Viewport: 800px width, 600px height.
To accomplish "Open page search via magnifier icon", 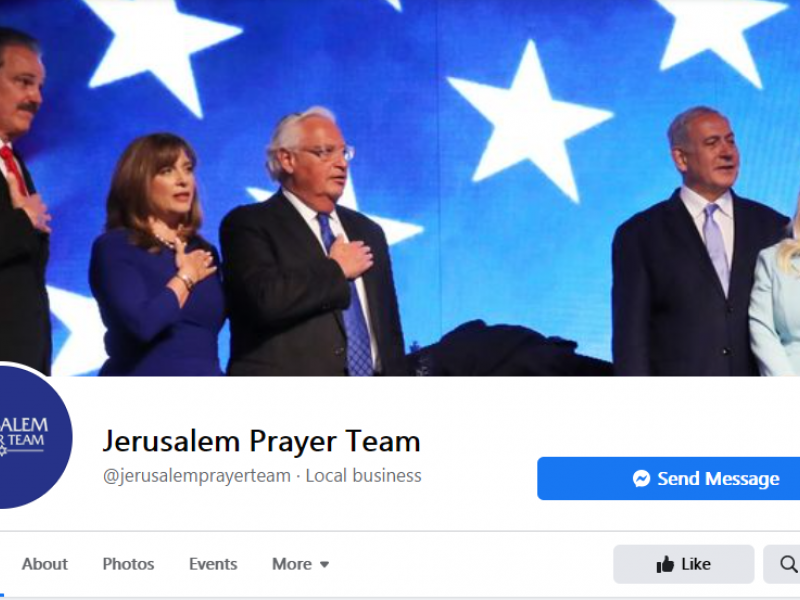I will pos(789,564).
